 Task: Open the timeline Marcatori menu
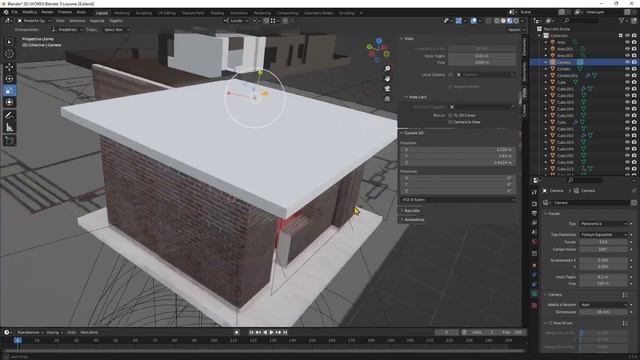click(89, 332)
